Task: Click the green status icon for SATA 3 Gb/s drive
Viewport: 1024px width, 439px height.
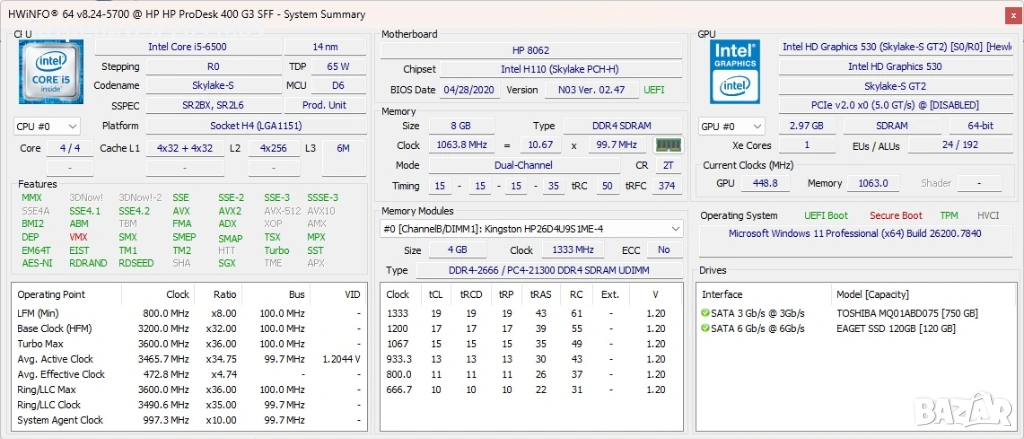Action: coord(706,313)
